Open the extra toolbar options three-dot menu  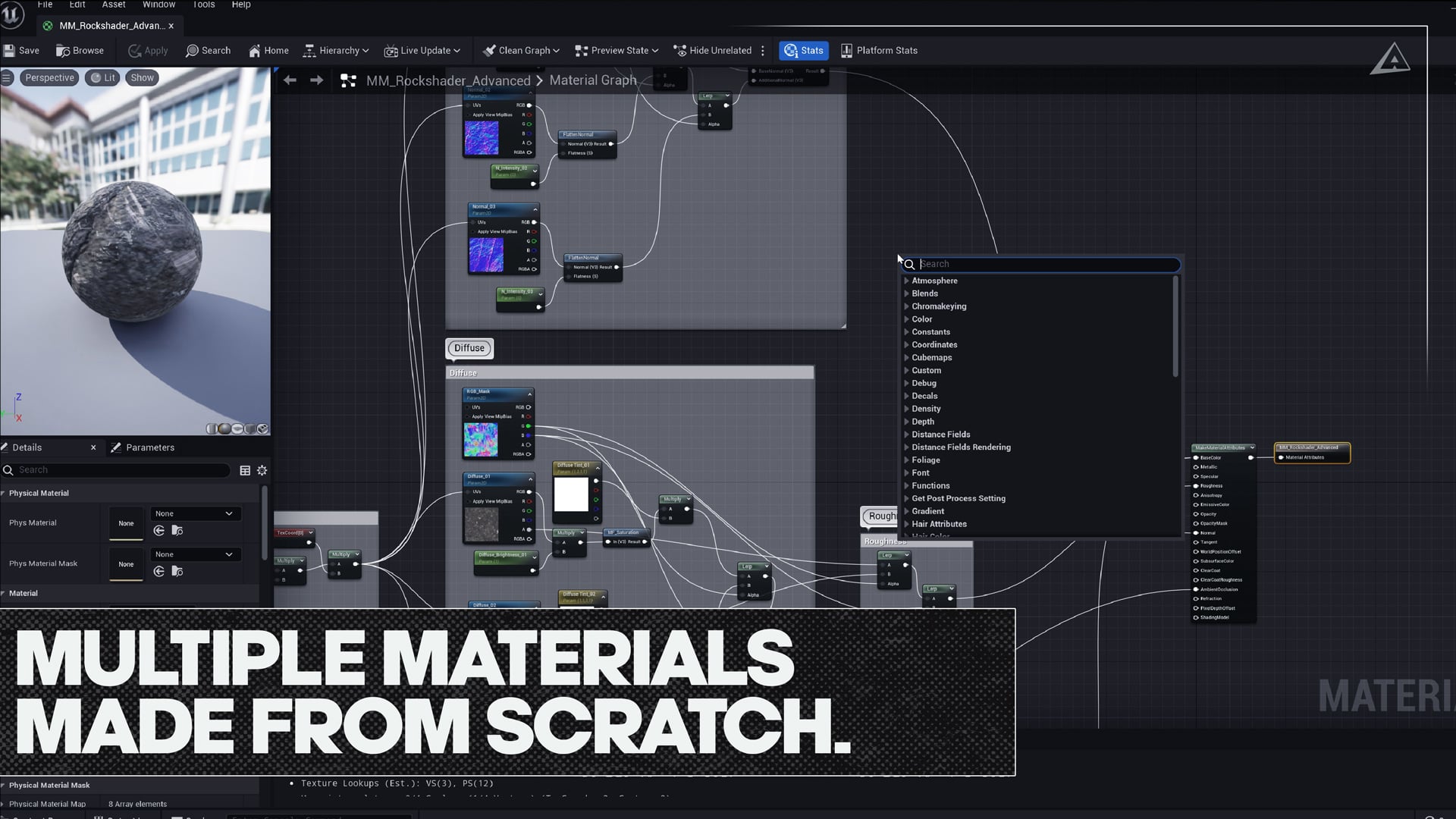(763, 51)
